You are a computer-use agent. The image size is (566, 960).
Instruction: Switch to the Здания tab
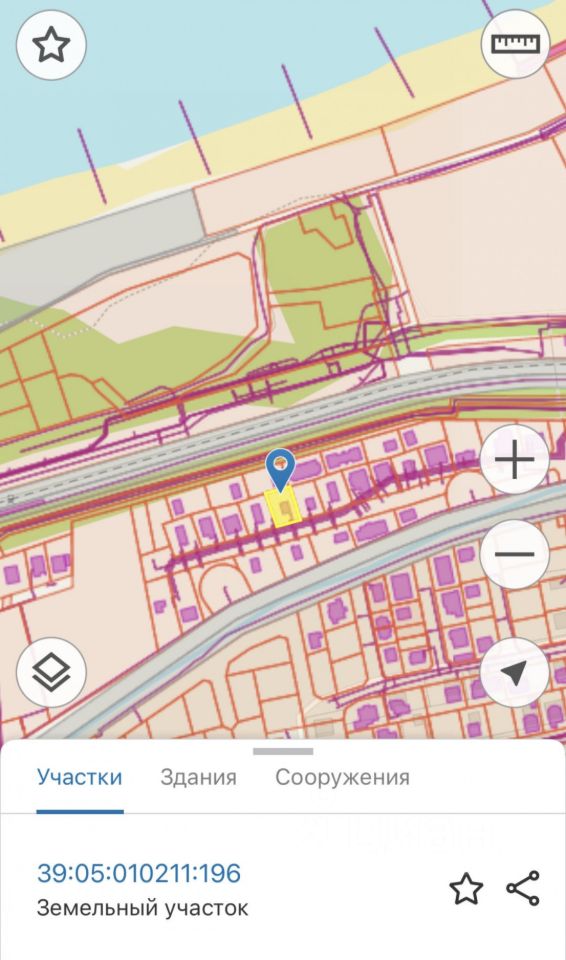pyautogui.click(x=198, y=777)
